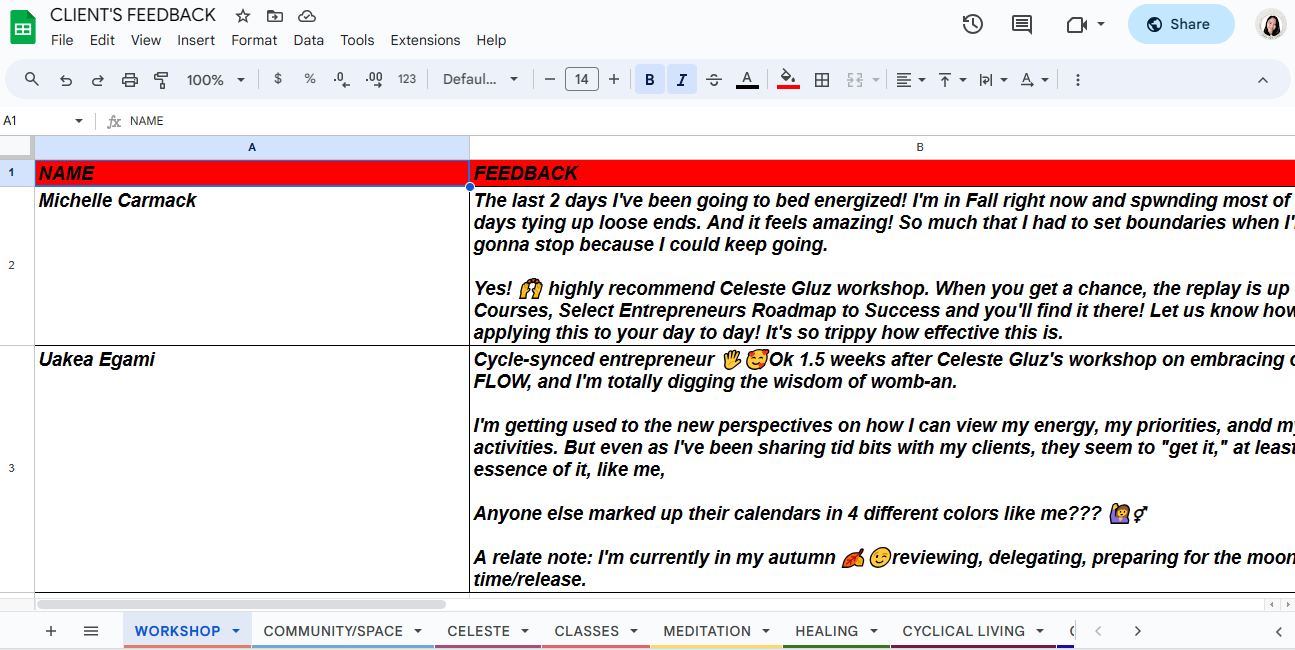Open the Tools menu

point(357,40)
